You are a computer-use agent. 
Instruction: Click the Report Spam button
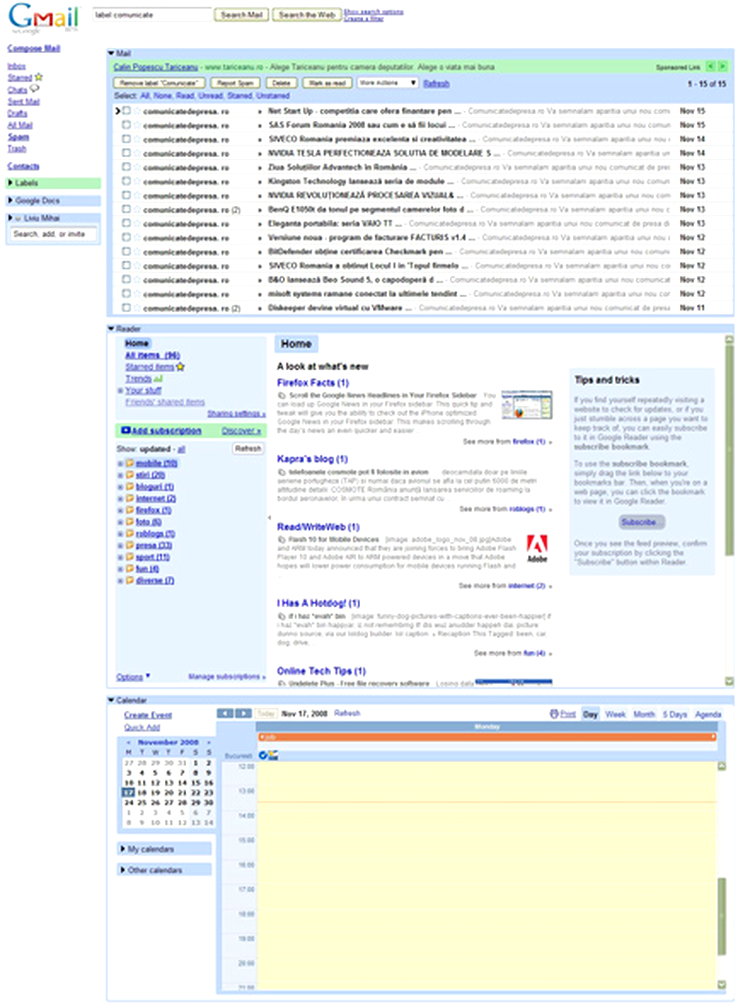pos(235,83)
